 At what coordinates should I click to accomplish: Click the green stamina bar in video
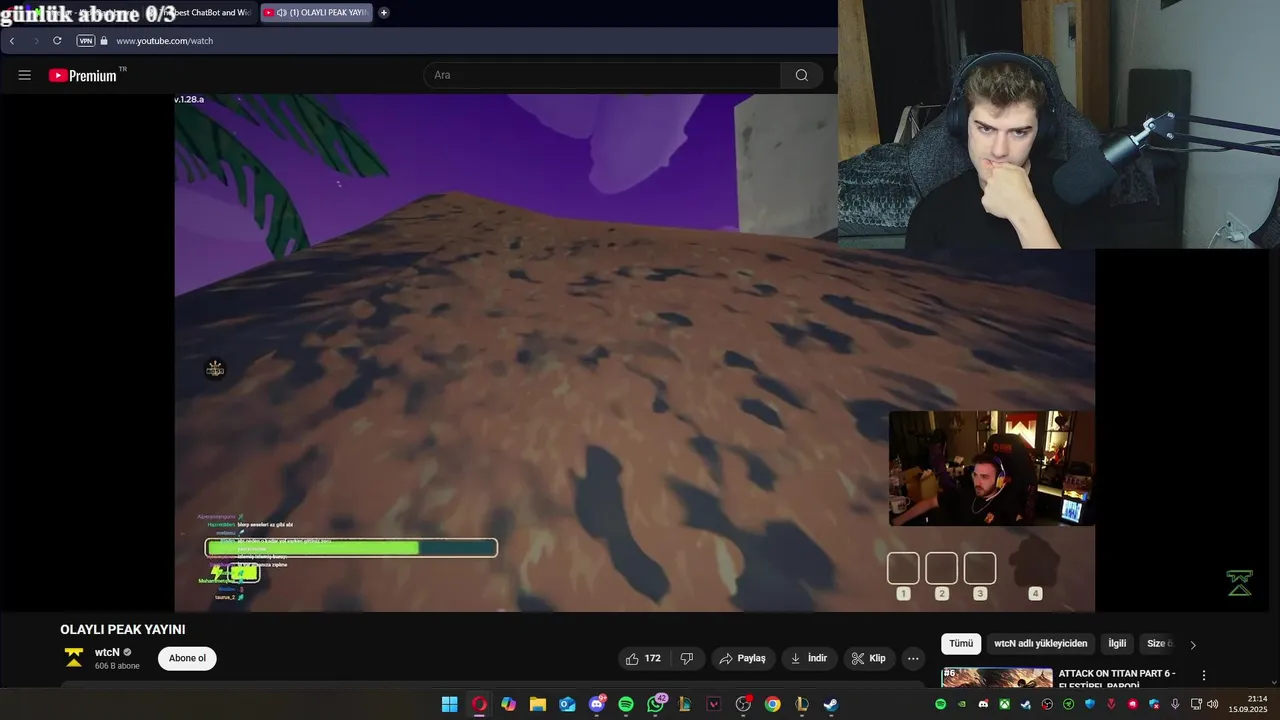pos(351,547)
